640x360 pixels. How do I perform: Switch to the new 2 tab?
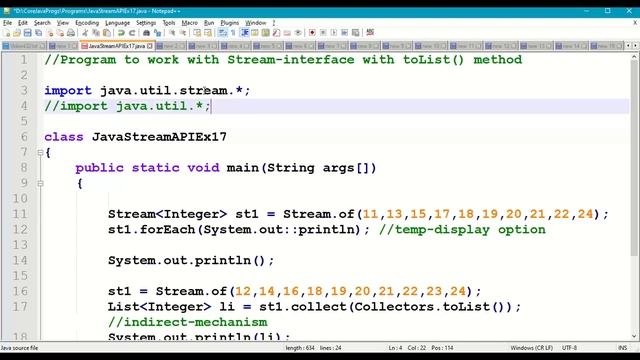pyautogui.click(x=170, y=46)
